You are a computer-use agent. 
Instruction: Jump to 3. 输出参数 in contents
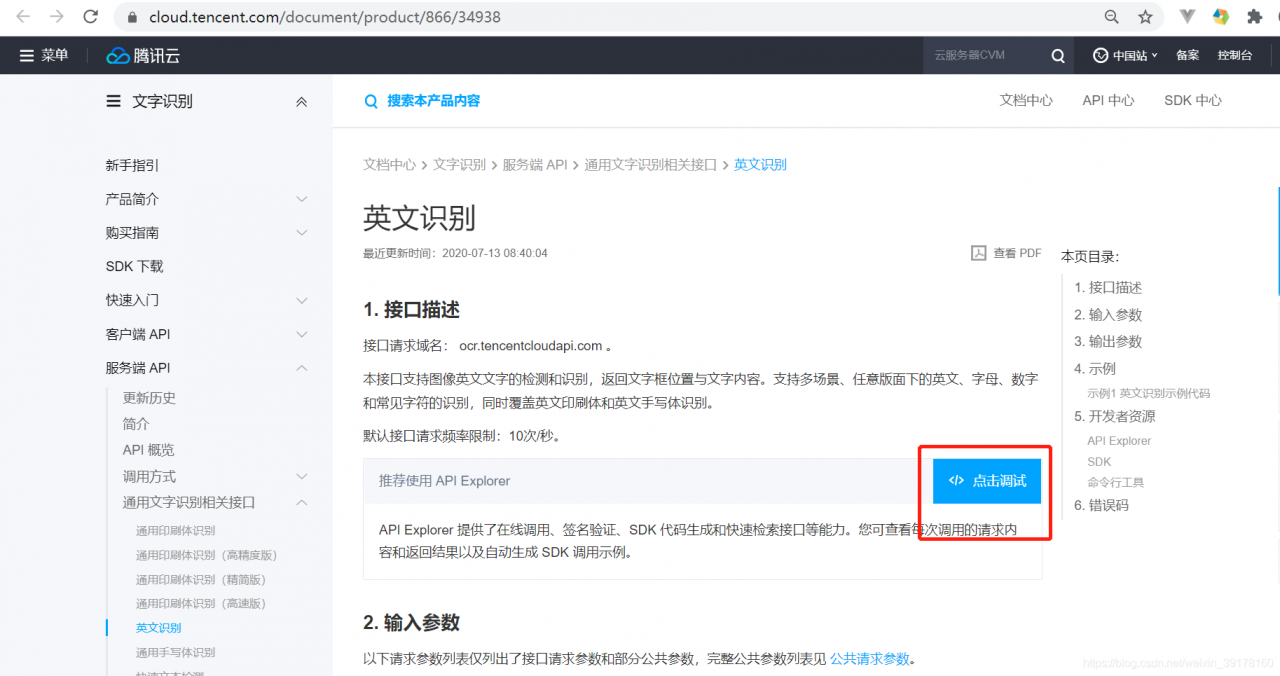1108,341
